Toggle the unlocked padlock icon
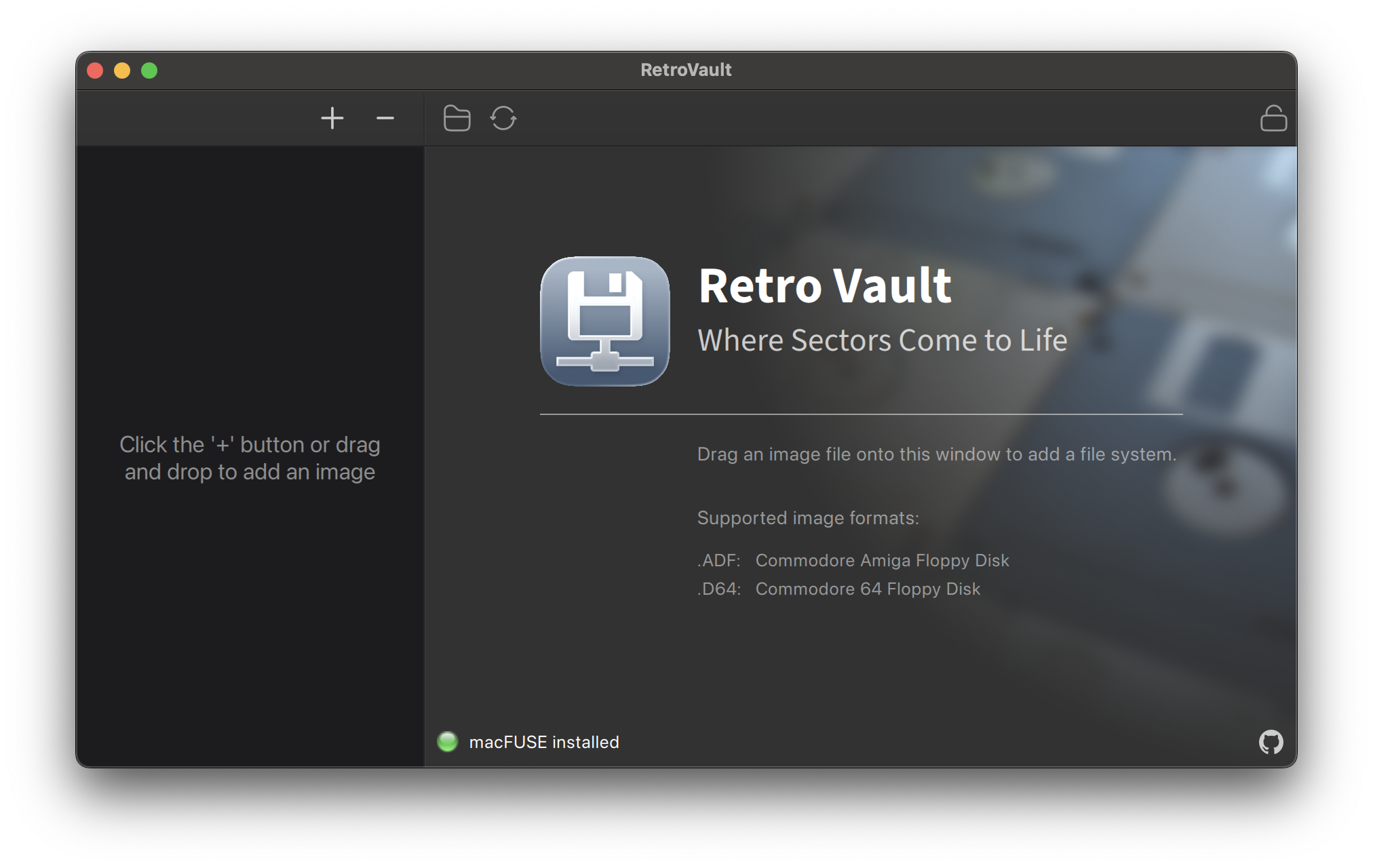The height and width of the screenshot is (868, 1373). point(1273,119)
